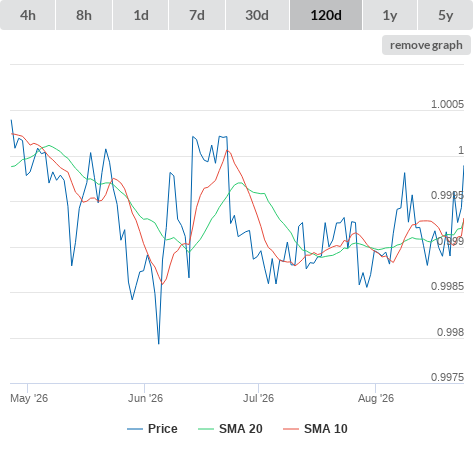Viewport: 474px width, 455px height.
Task: Toggle the Price series legend label
Action: coord(163,429)
